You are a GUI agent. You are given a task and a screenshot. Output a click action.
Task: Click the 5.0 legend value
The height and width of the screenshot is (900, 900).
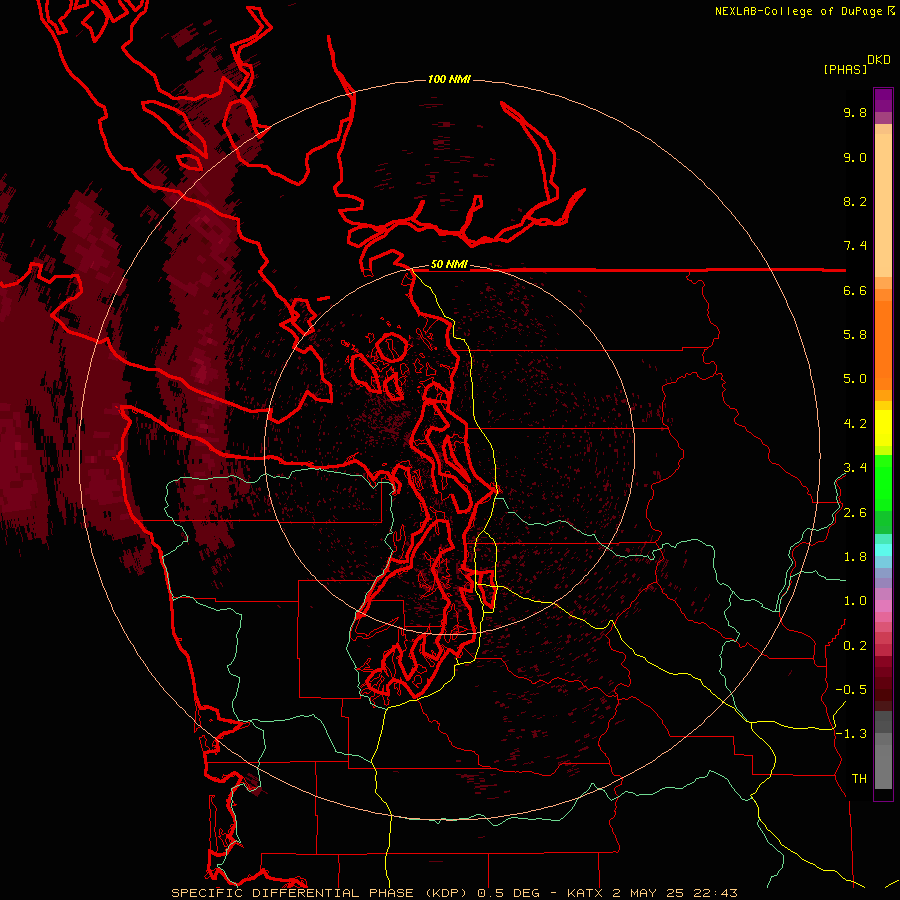coord(855,379)
